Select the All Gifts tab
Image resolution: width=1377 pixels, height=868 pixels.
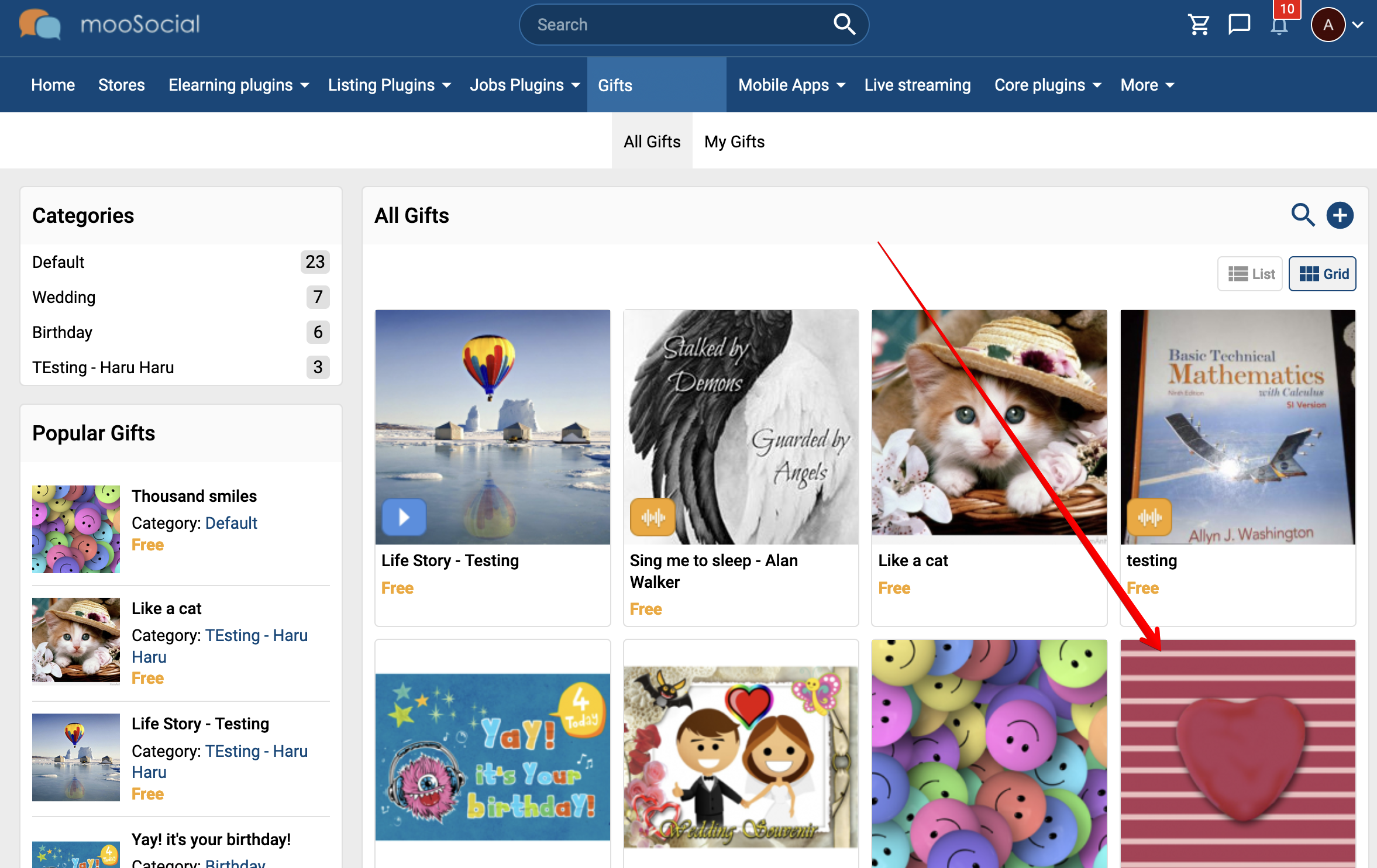(652, 141)
